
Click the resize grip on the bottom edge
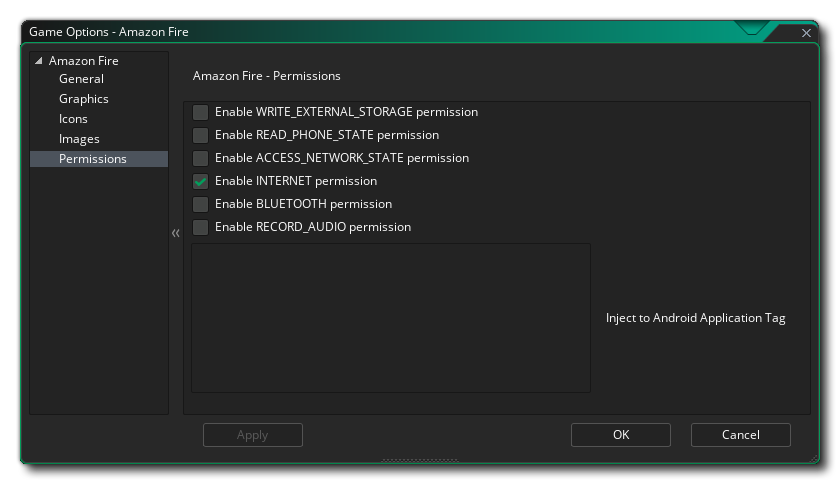pyautogui.click(x=420, y=460)
